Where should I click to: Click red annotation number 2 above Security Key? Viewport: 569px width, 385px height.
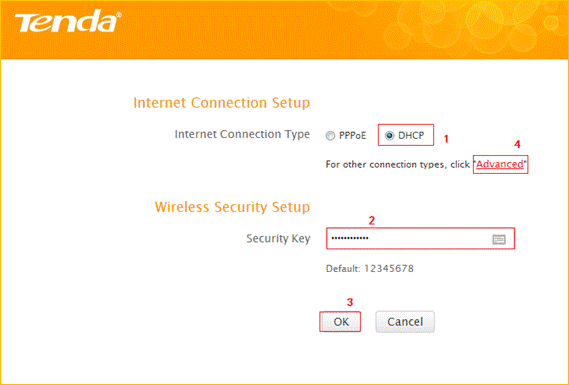[x=372, y=220]
